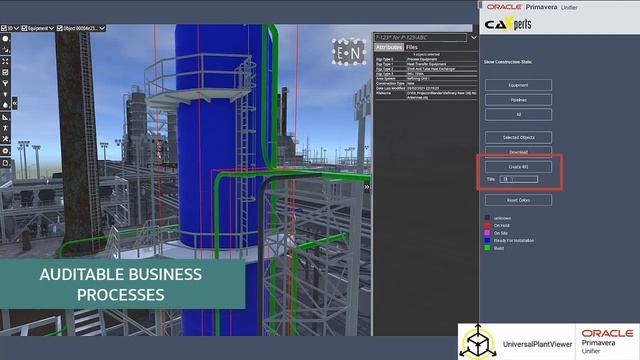Click the Selected Objects button
640x360 pixels.
(518, 138)
